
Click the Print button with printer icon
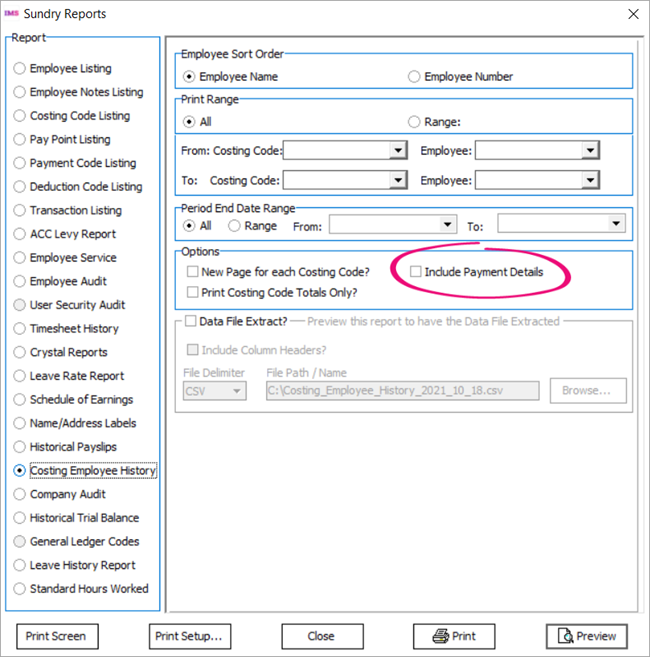453,636
